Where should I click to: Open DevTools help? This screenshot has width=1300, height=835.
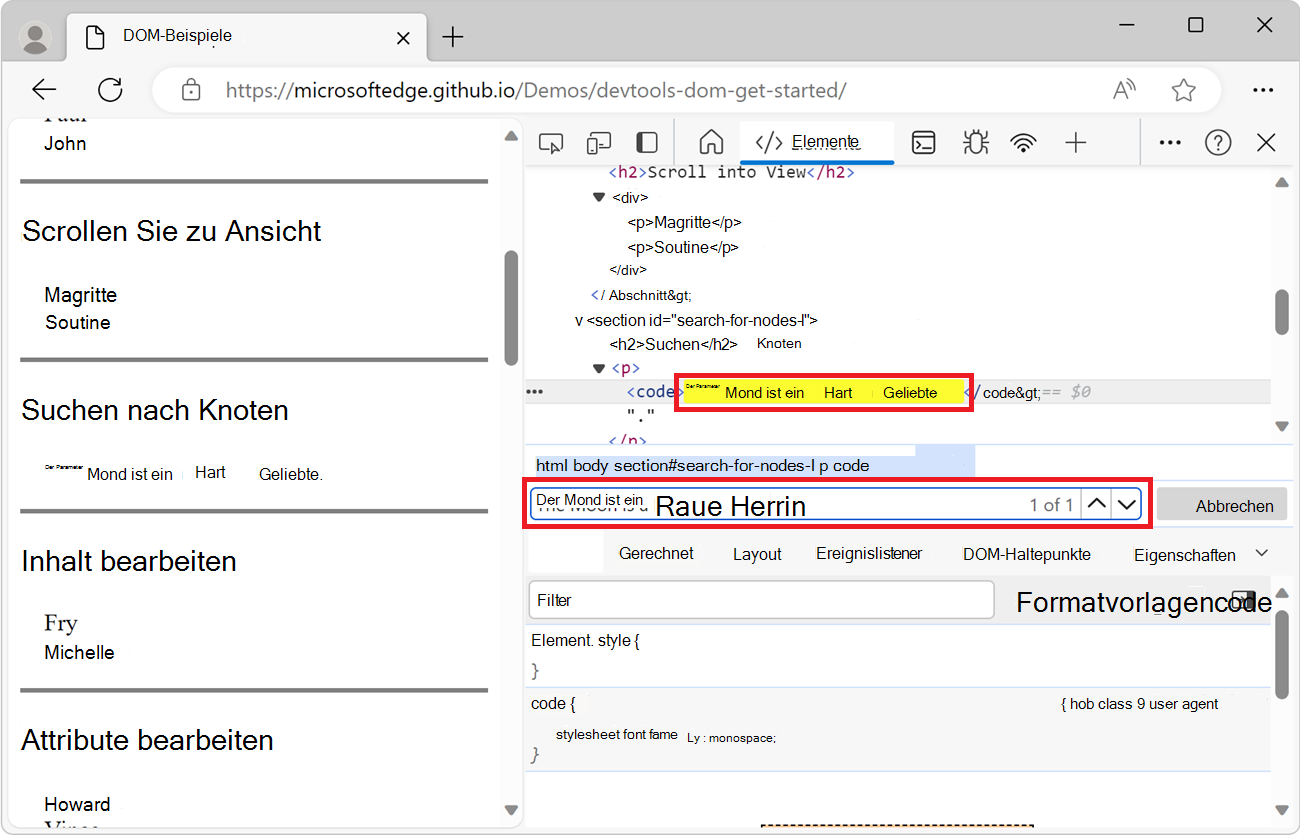[1218, 143]
